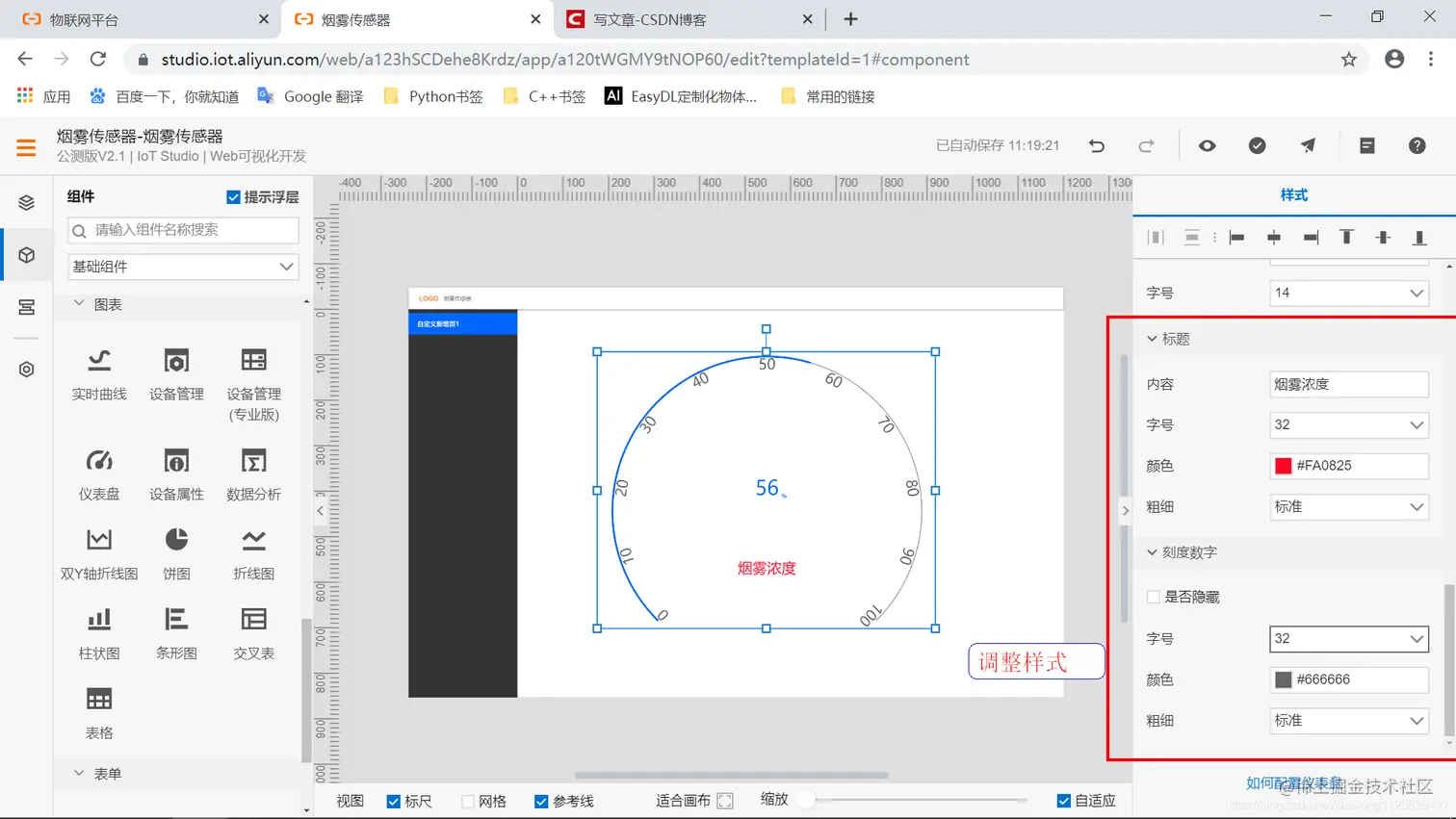
Task: Open the hamburger menu in the header
Action: click(26, 147)
